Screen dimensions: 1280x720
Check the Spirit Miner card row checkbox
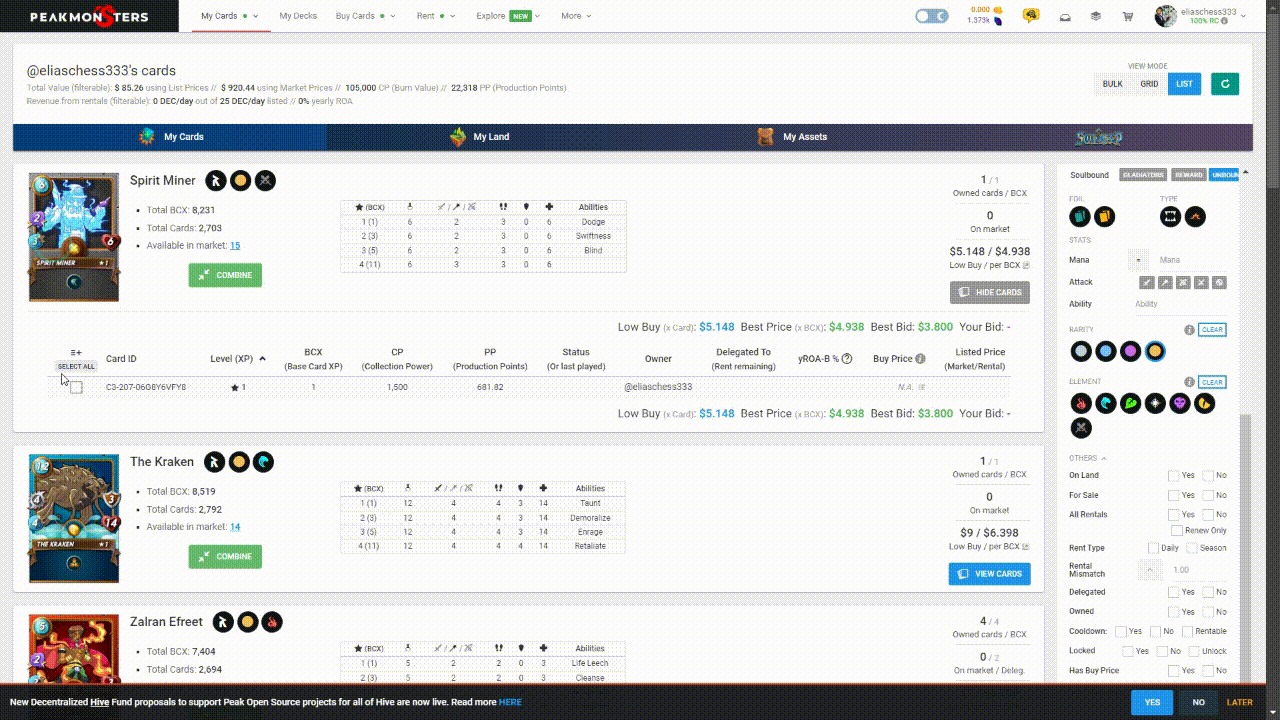[x=76, y=387]
